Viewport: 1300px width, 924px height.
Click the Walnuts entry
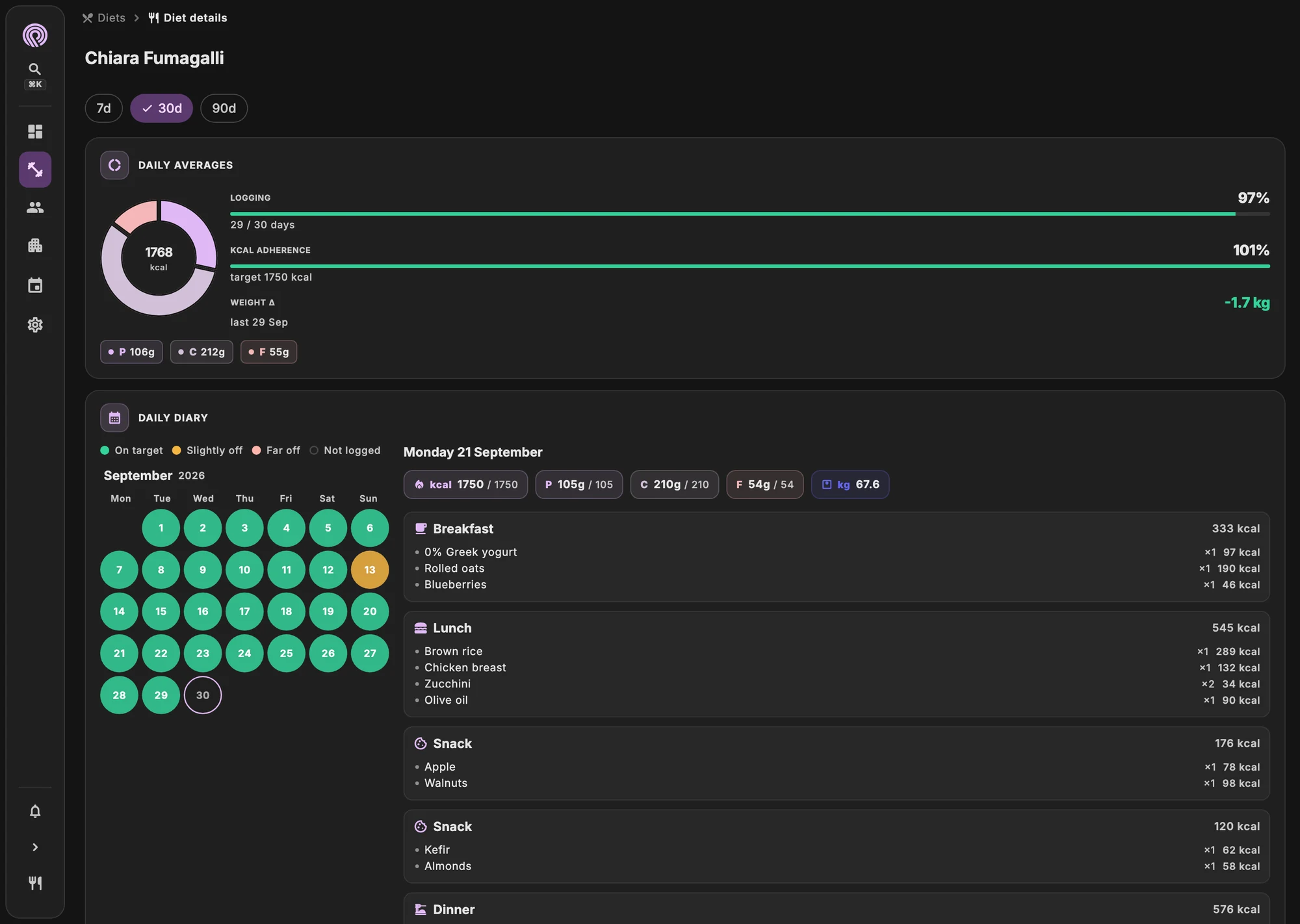pyautogui.click(x=837, y=783)
